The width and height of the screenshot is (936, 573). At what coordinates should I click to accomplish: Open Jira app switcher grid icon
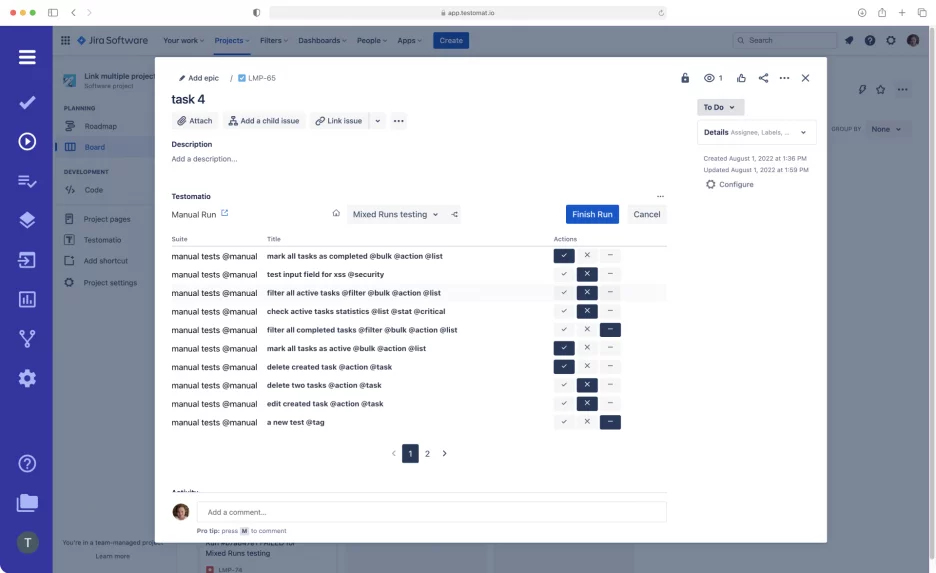click(x=65, y=41)
